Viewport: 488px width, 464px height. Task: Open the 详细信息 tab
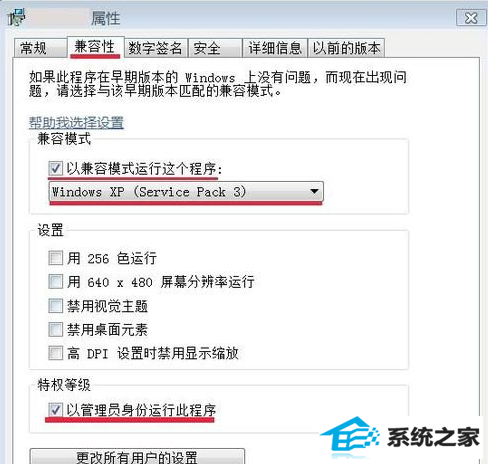coord(275,48)
